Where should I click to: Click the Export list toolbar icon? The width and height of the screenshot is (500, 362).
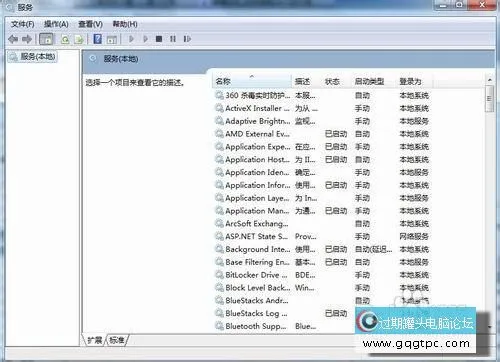tap(79, 39)
